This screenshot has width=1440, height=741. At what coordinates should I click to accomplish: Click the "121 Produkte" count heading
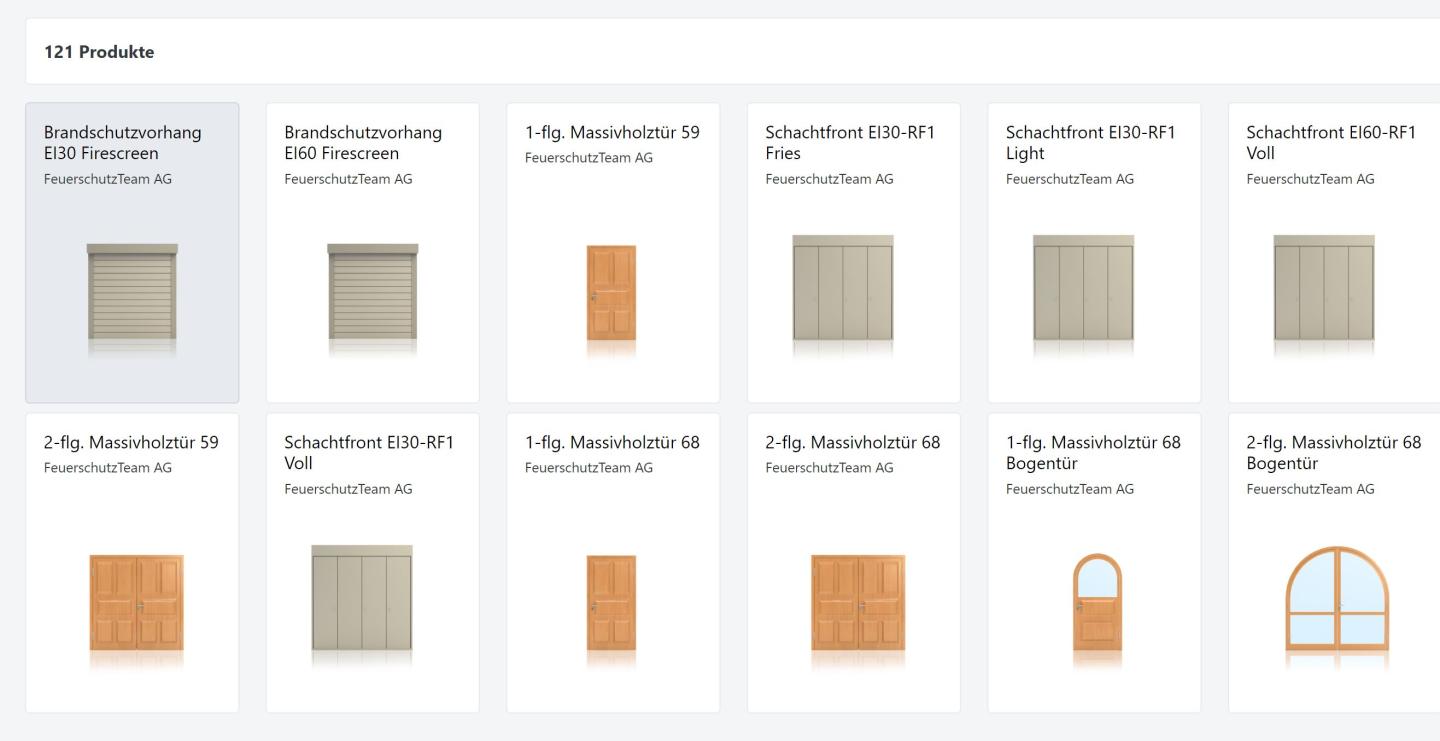point(99,52)
